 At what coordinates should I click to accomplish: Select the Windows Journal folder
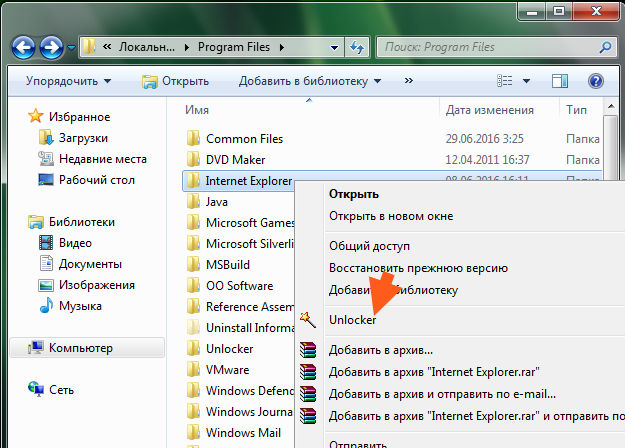(250, 412)
